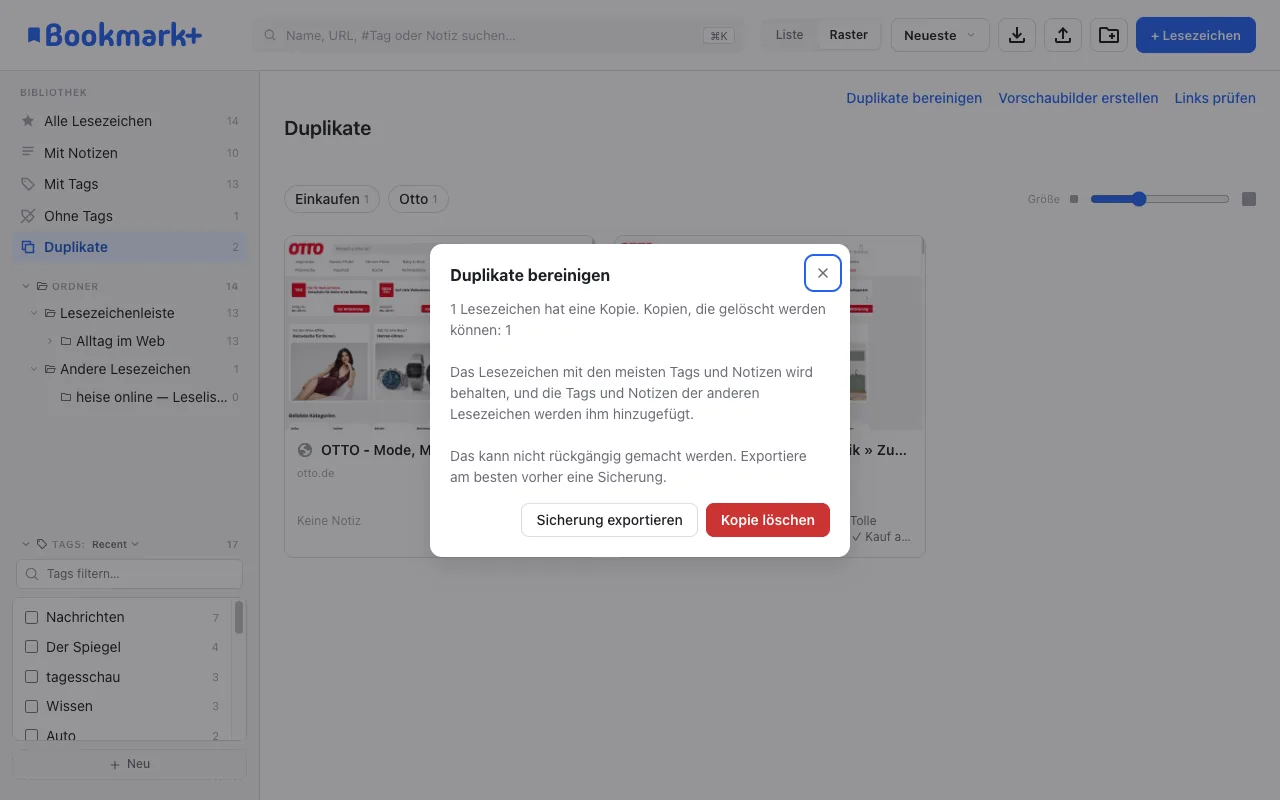Click the folder icon beside heise online
Screen dimensions: 1280x800
(66, 397)
